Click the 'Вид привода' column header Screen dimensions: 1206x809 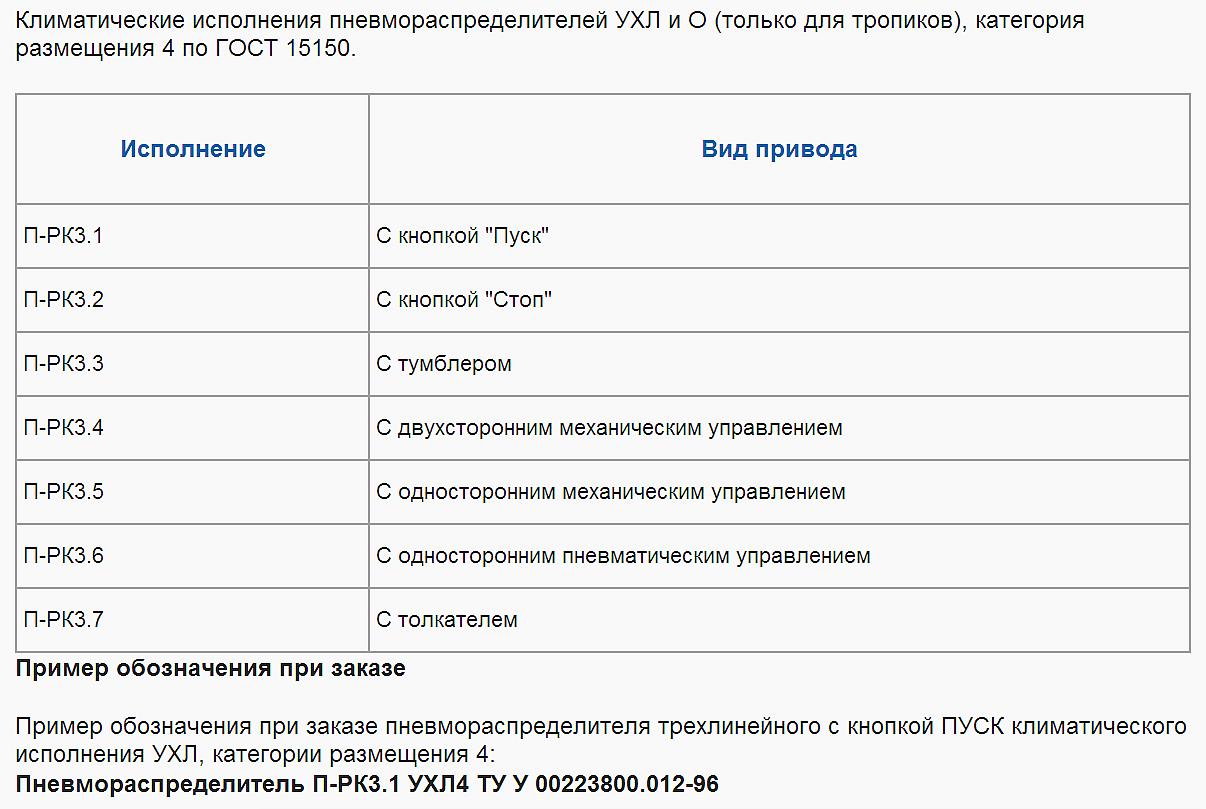[x=779, y=149]
